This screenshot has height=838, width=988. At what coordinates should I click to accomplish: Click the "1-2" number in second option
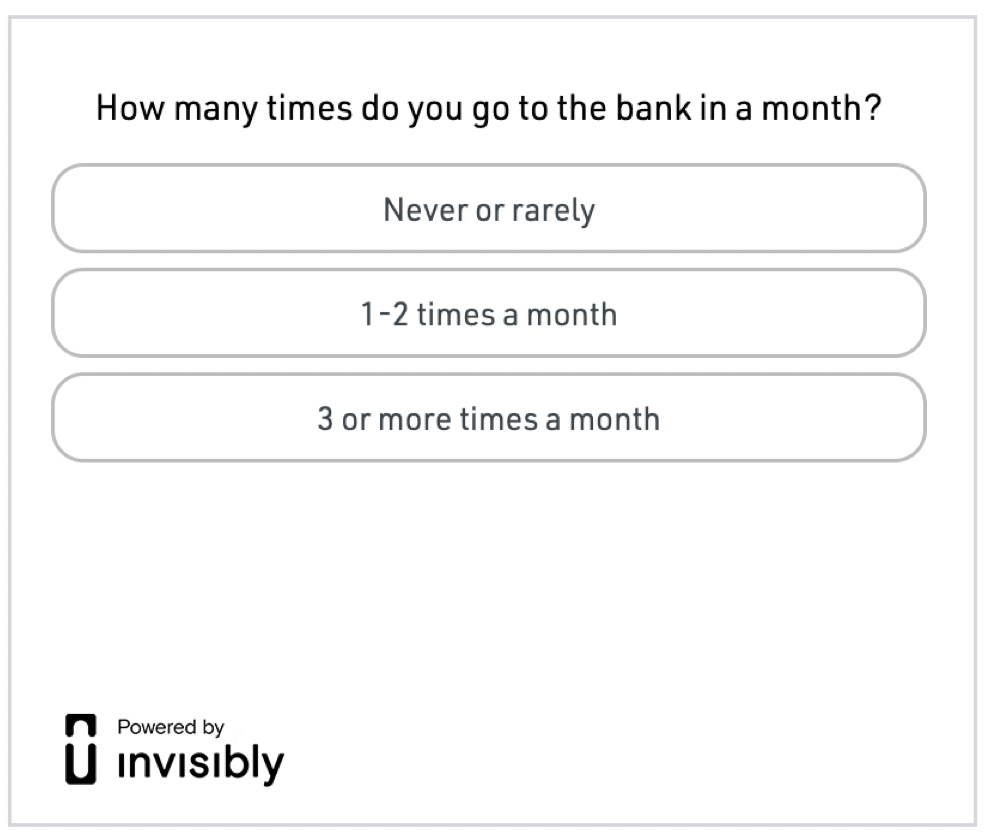(x=384, y=314)
